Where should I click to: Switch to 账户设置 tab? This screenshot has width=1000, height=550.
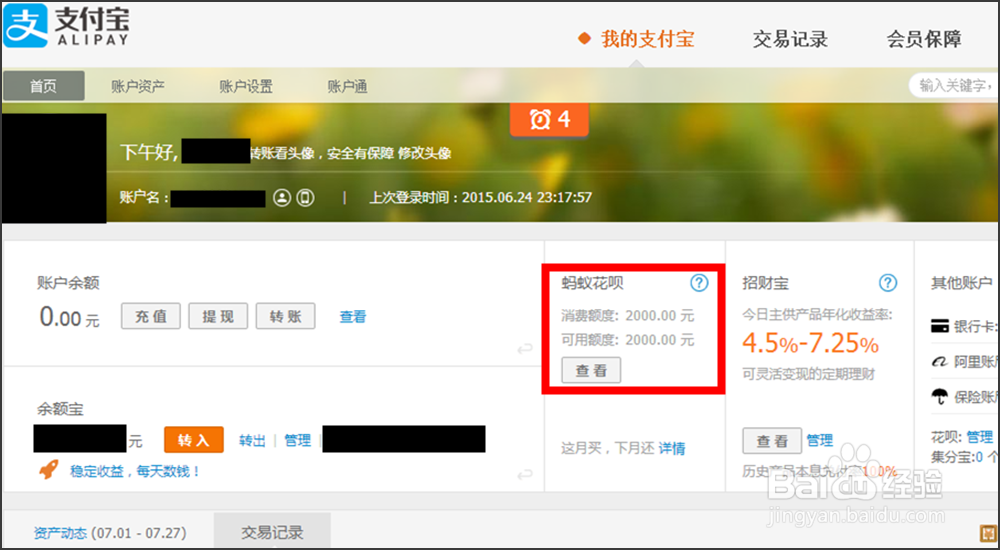click(246, 86)
